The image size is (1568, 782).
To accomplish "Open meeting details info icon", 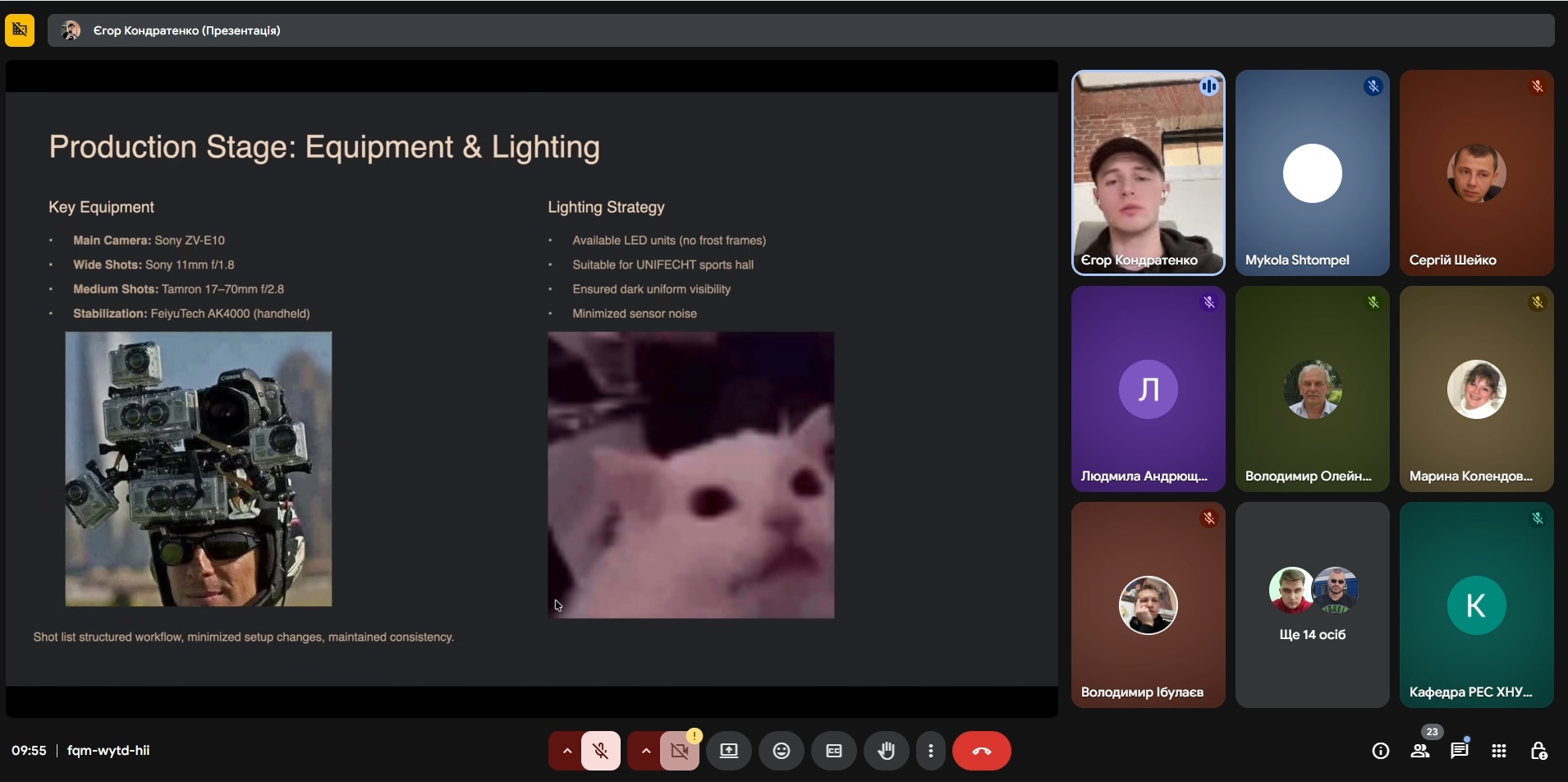I will 1380,751.
